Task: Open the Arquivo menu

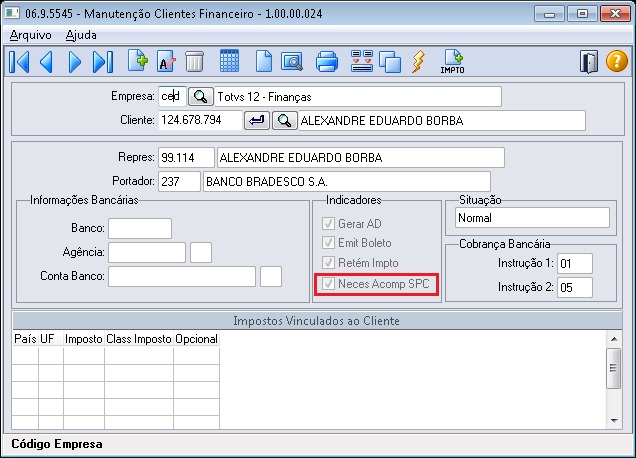Action: [30, 35]
